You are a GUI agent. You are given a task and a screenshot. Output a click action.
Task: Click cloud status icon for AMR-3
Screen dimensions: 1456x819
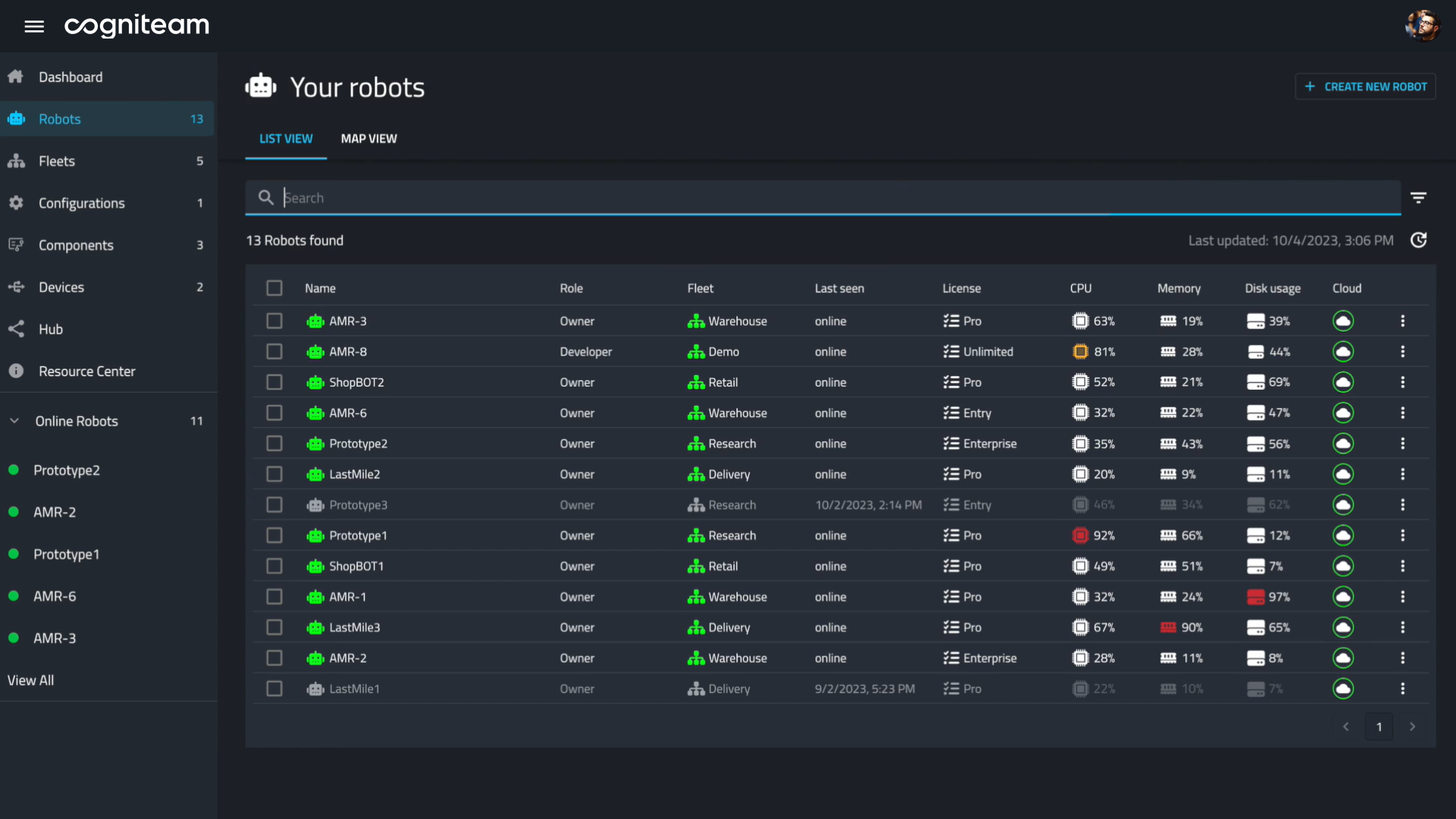1343,322
